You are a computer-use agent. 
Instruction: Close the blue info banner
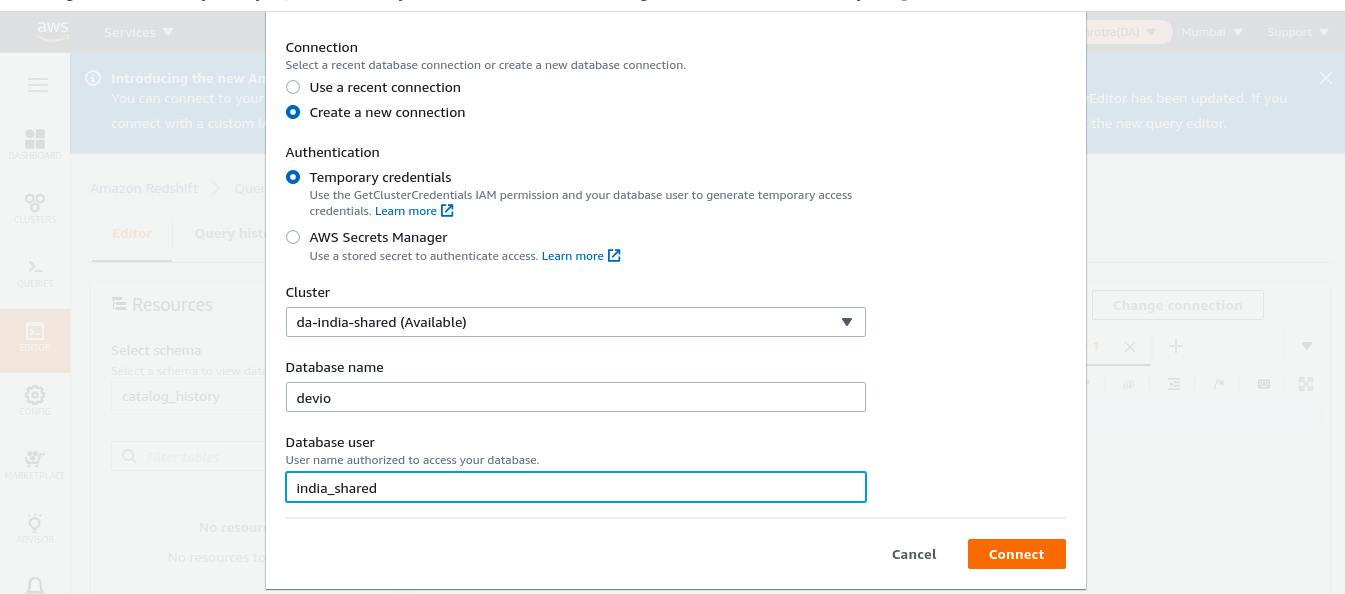click(x=1326, y=78)
